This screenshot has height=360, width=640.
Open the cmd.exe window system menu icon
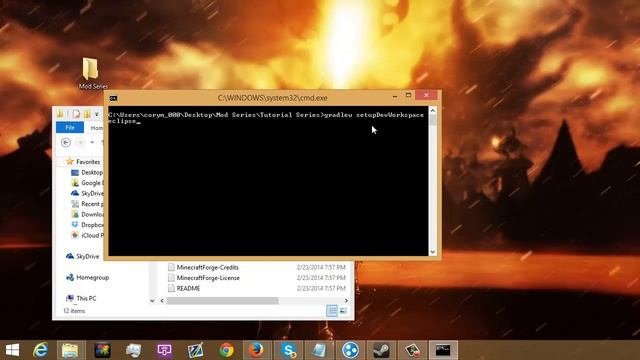click(x=113, y=98)
